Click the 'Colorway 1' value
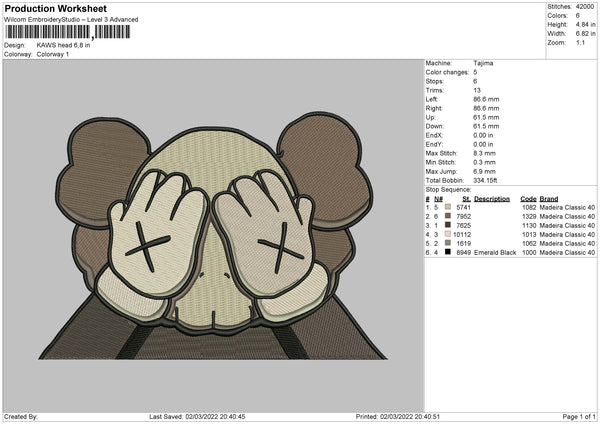 [x=53, y=54]
